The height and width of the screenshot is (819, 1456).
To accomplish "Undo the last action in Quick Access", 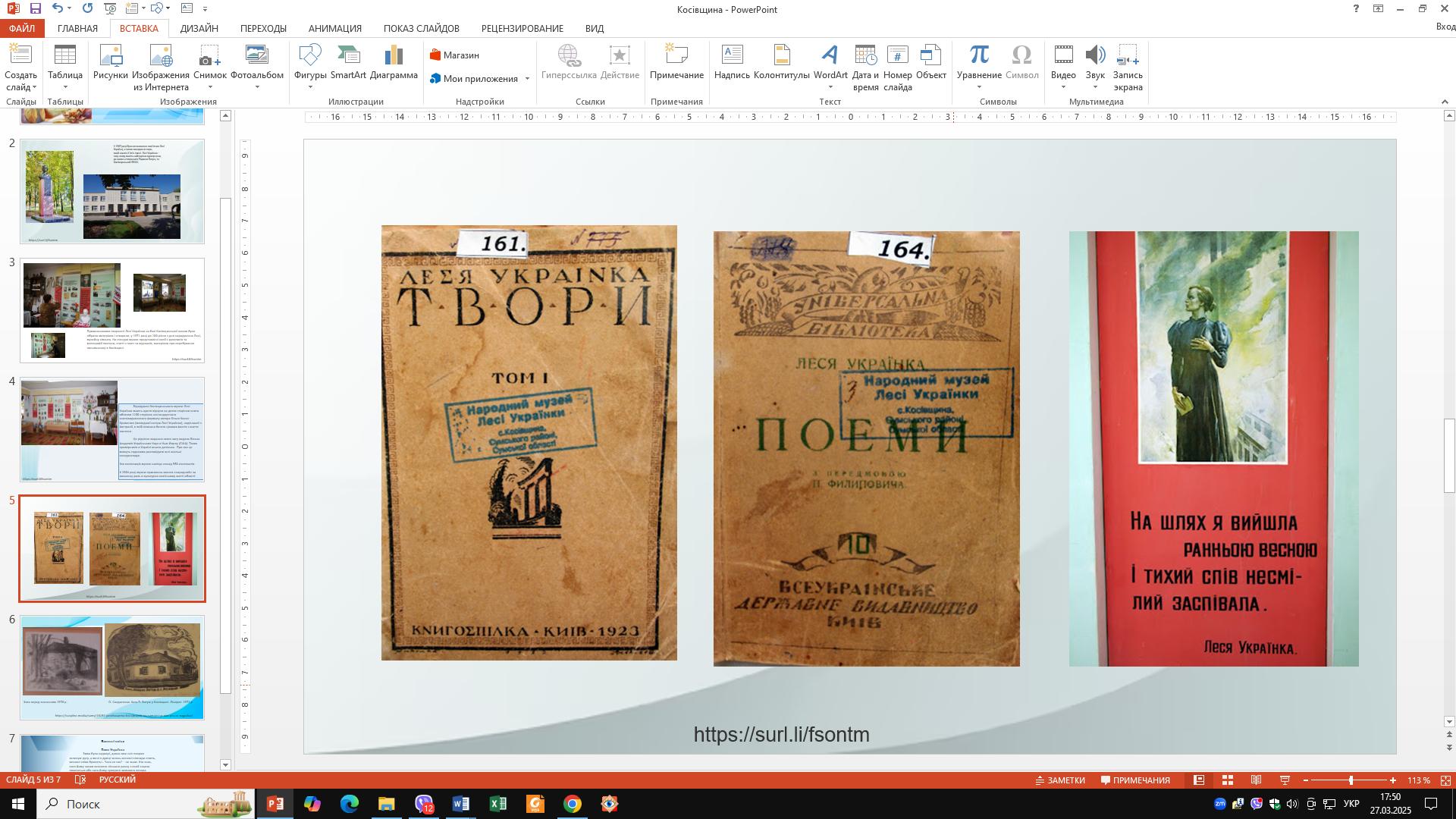I will 58,8.
